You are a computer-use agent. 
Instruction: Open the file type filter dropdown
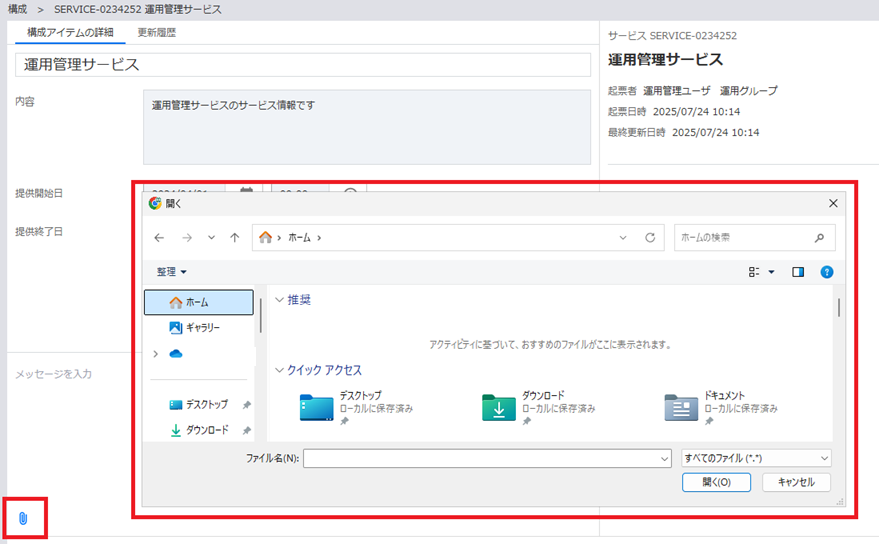[x=755, y=458]
